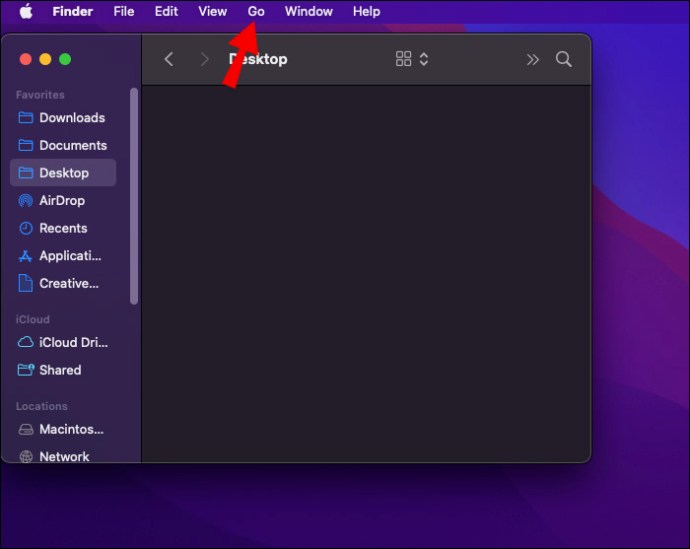
Task: Open the Edit menu
Action: pyautogui.click(x=166, y=11)
